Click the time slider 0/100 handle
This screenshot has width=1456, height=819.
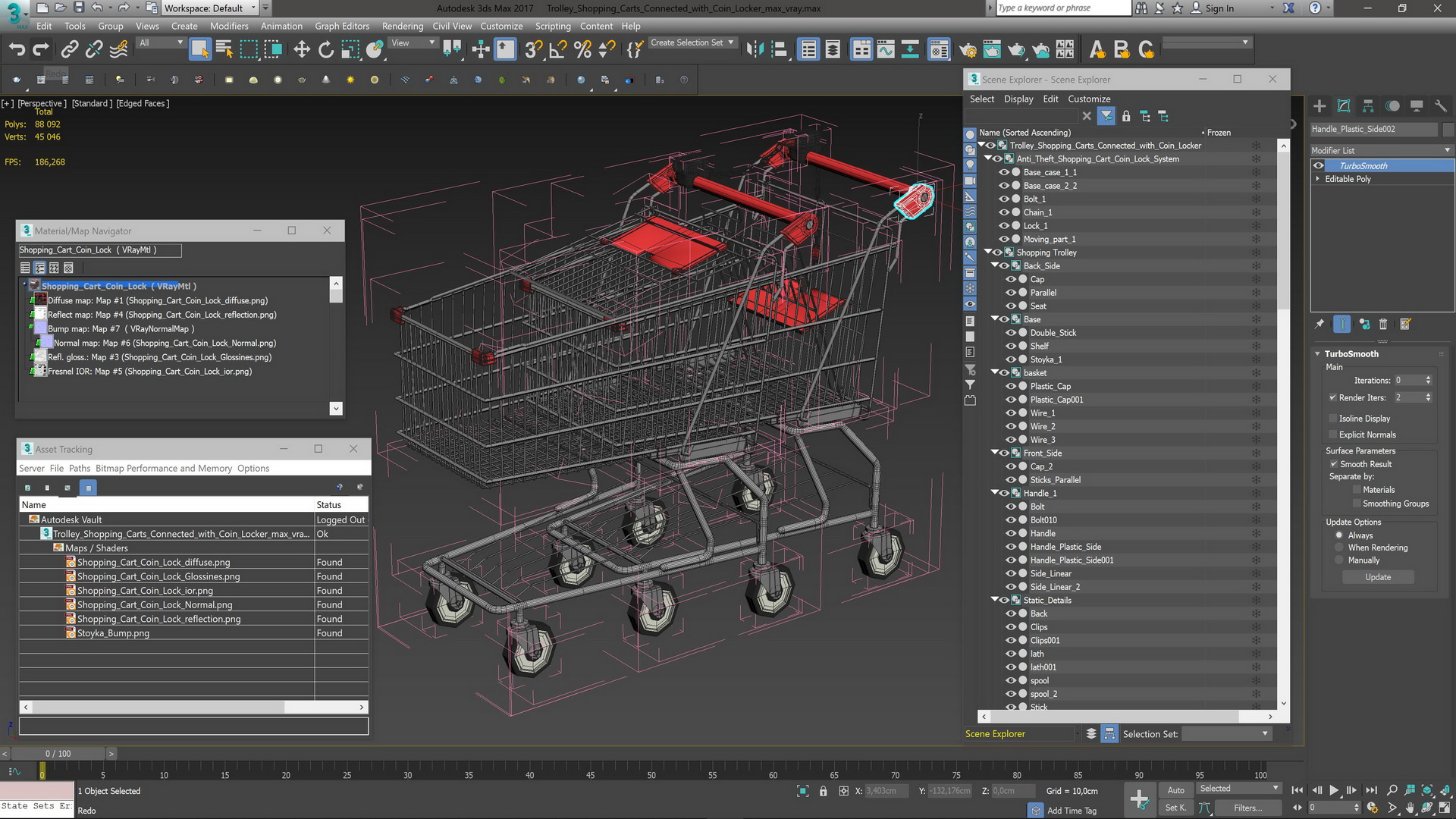coord(58,753)
